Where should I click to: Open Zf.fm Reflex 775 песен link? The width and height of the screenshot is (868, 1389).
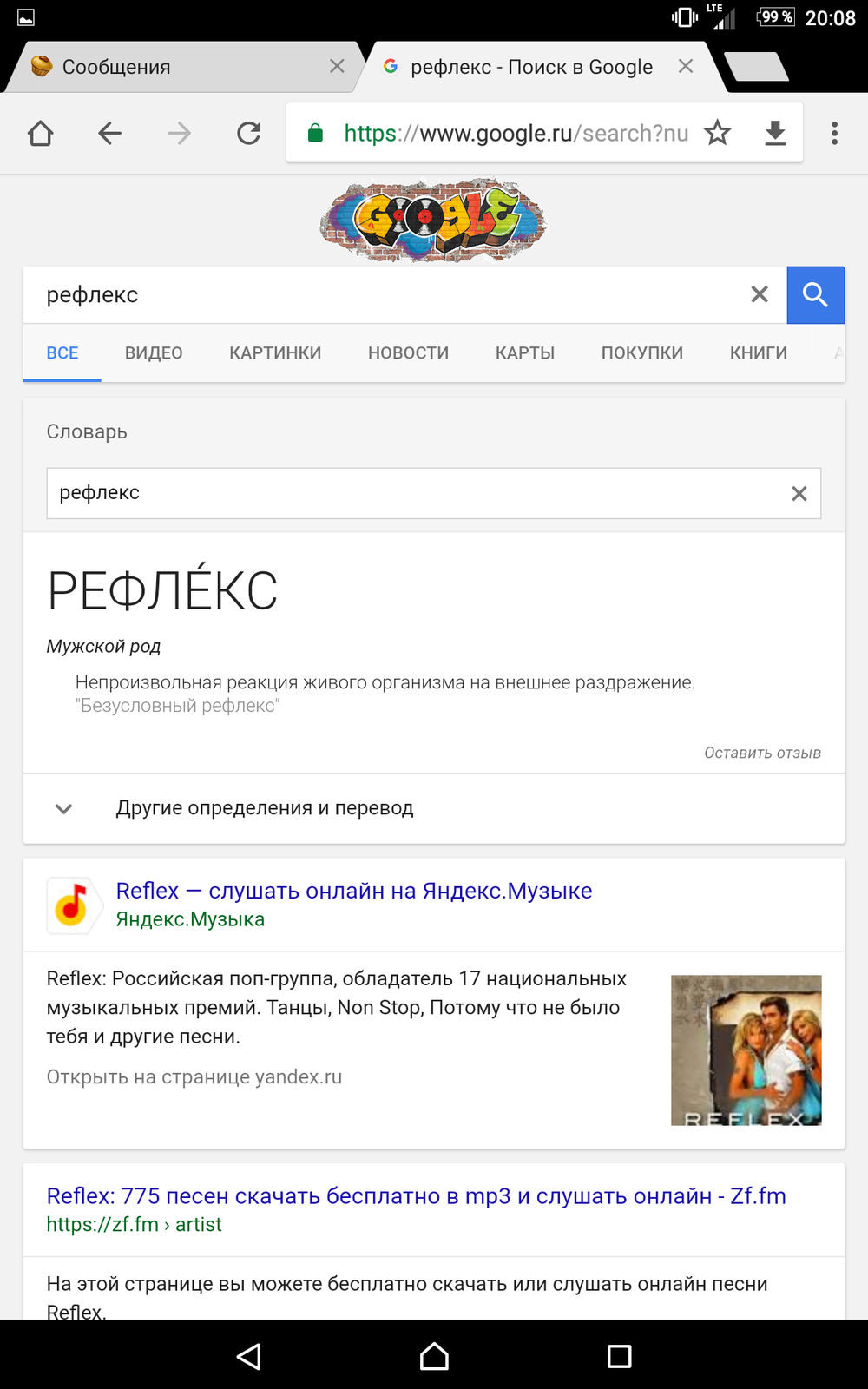(417, 1195)
